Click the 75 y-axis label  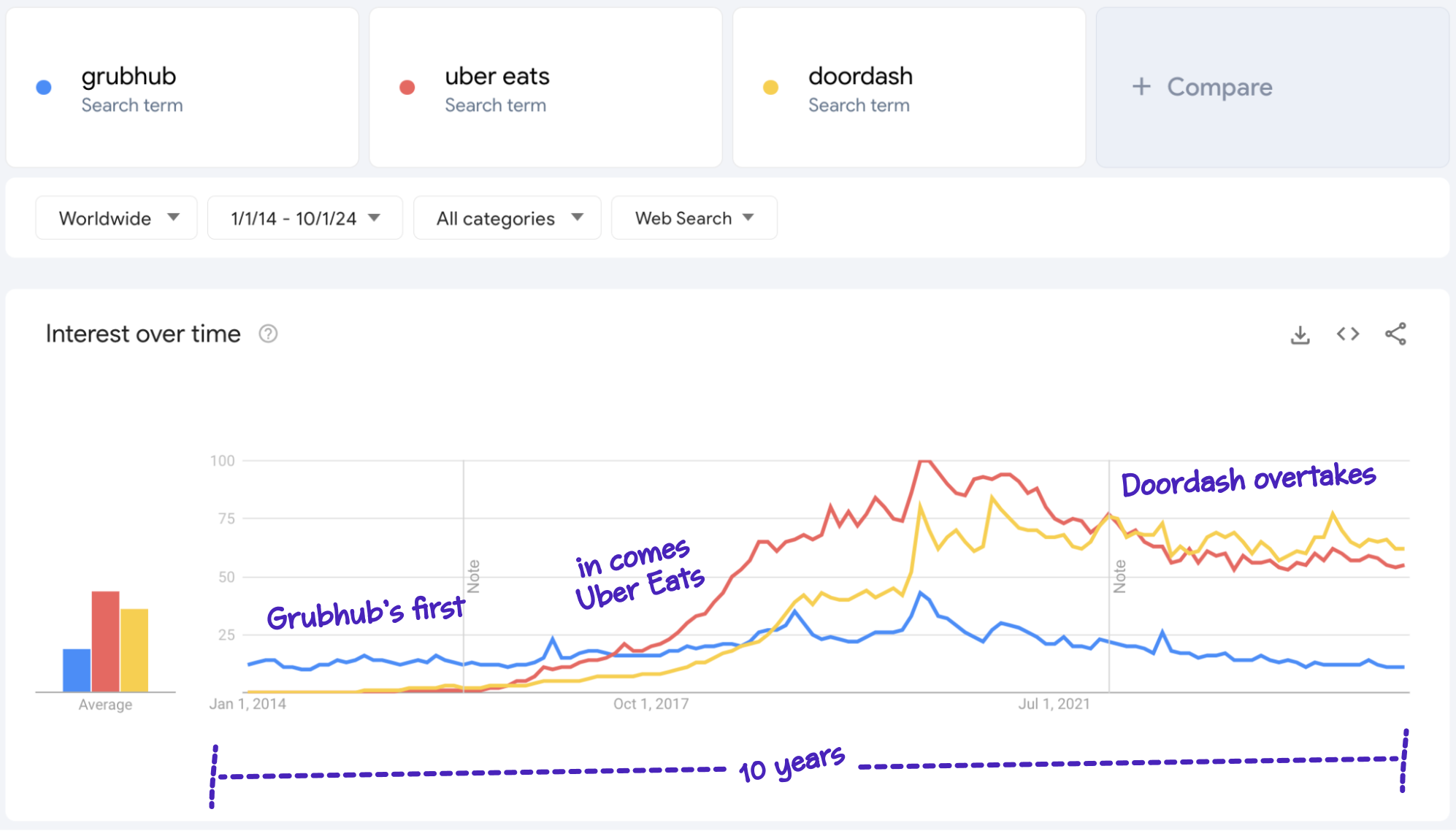click(226, 518)
